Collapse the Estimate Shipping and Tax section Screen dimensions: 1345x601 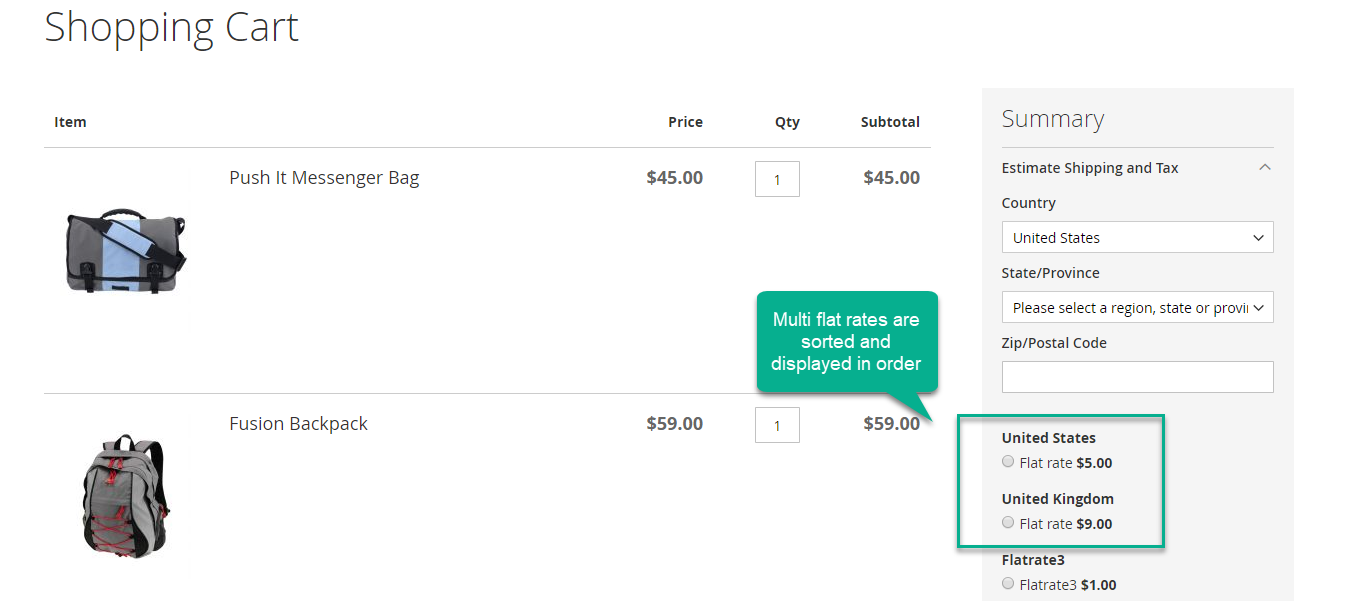tap(1090, 168)
